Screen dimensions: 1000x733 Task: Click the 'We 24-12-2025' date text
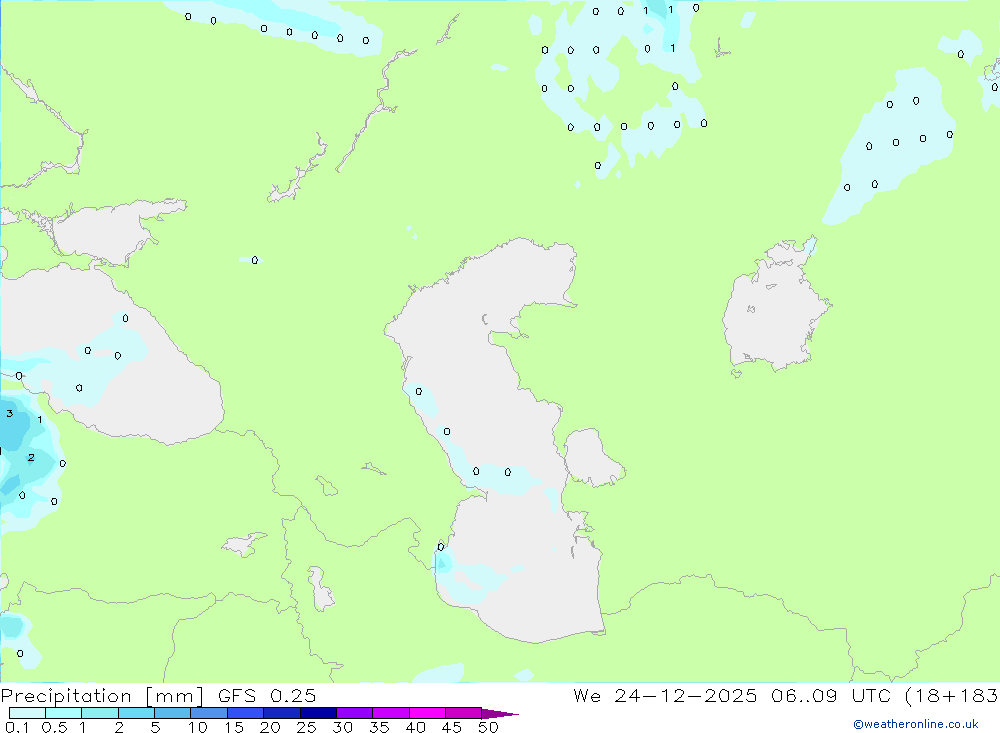coord(665,695)
